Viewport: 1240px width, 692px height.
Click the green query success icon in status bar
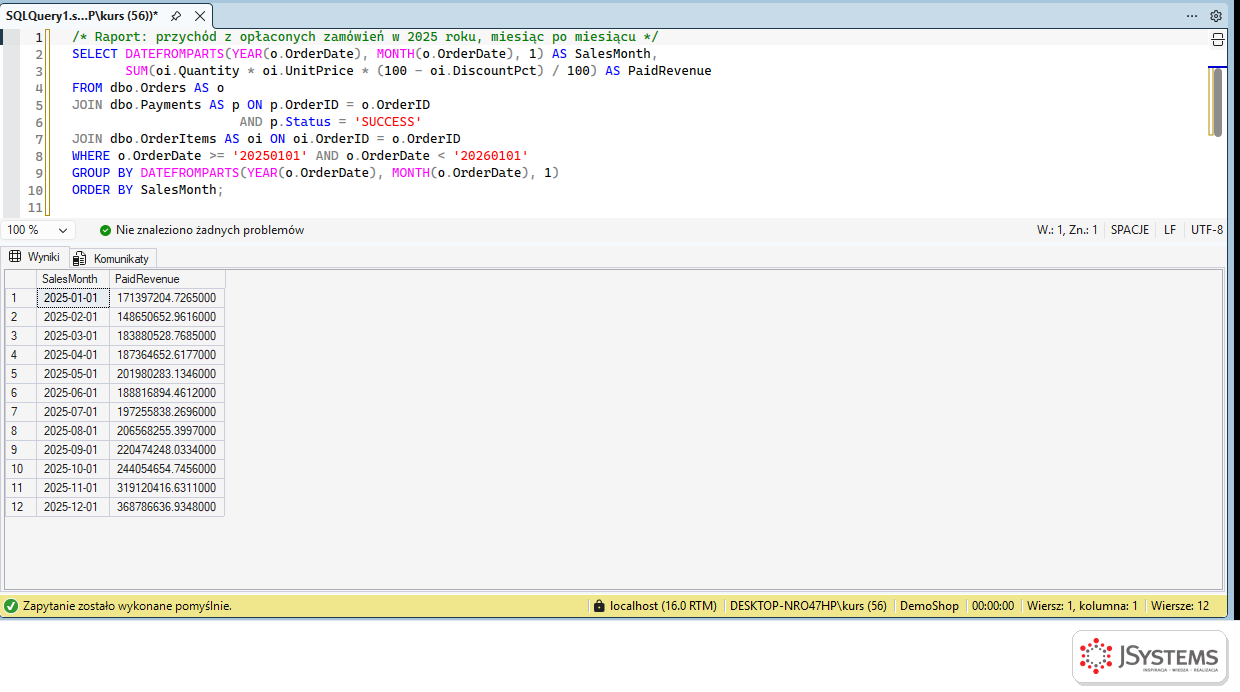pos(11,606)
